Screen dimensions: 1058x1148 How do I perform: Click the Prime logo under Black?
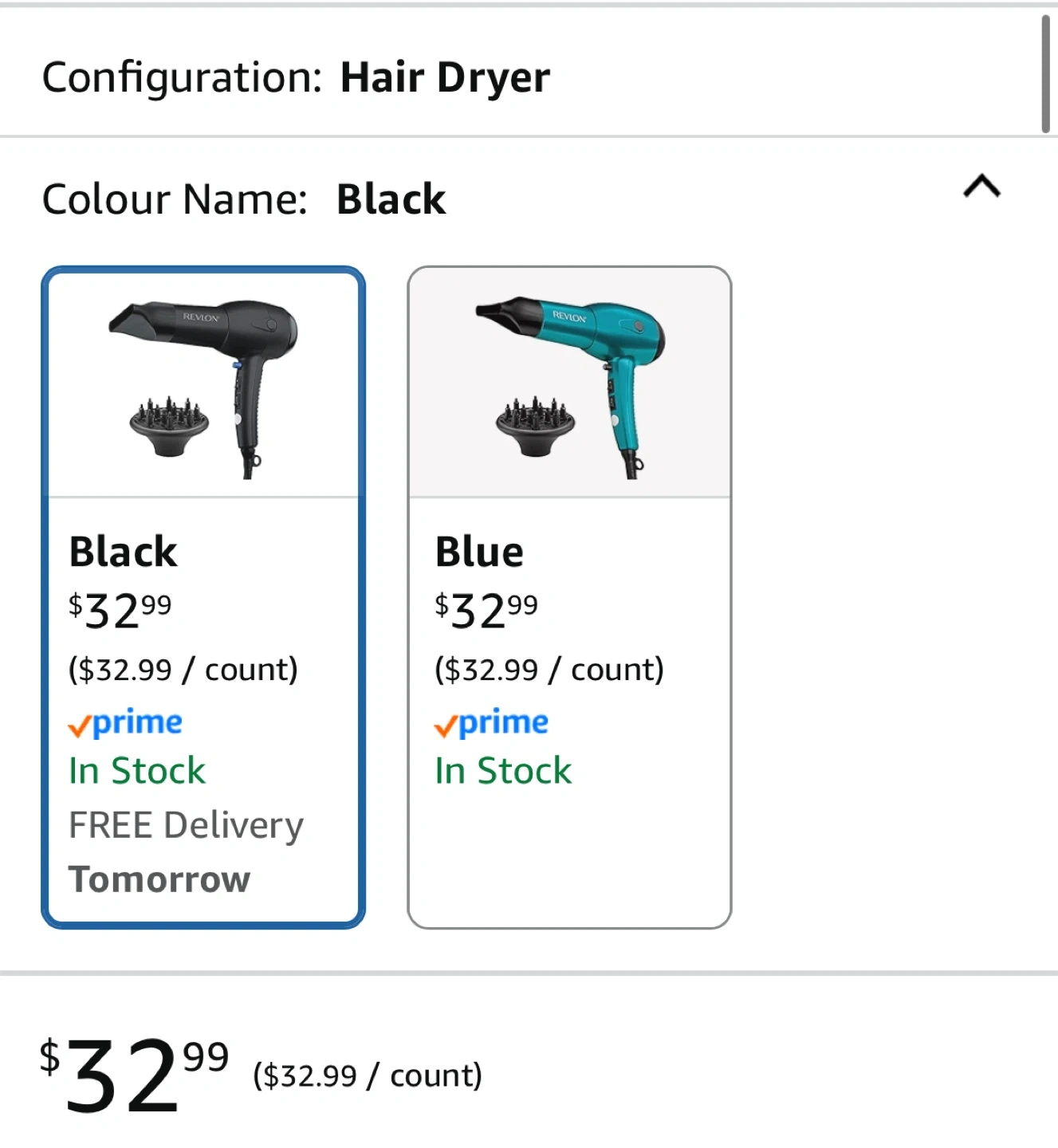pyautogui.click(x=125, y=723)
